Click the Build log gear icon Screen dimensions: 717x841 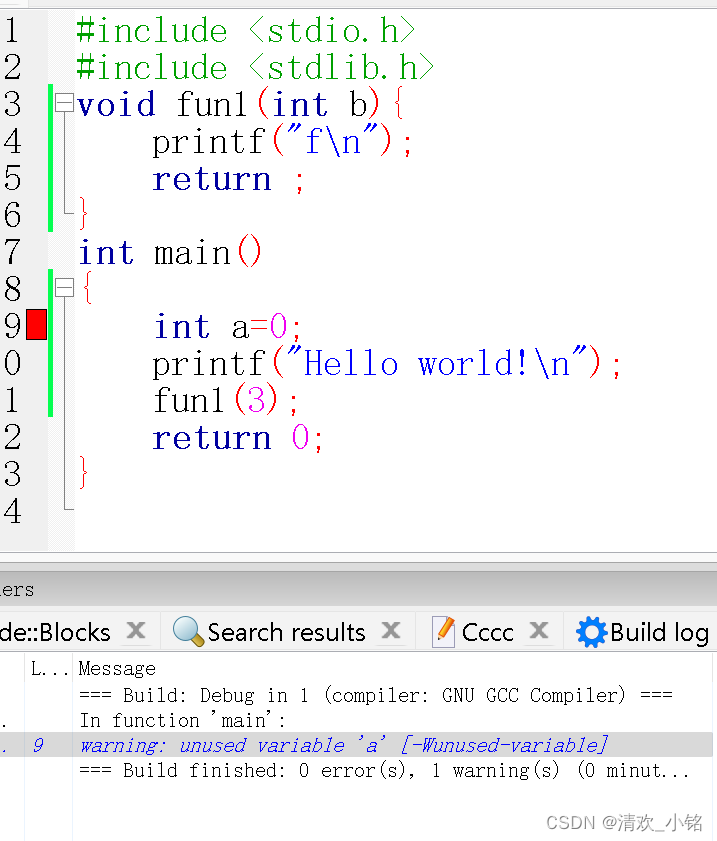[591, 632]
